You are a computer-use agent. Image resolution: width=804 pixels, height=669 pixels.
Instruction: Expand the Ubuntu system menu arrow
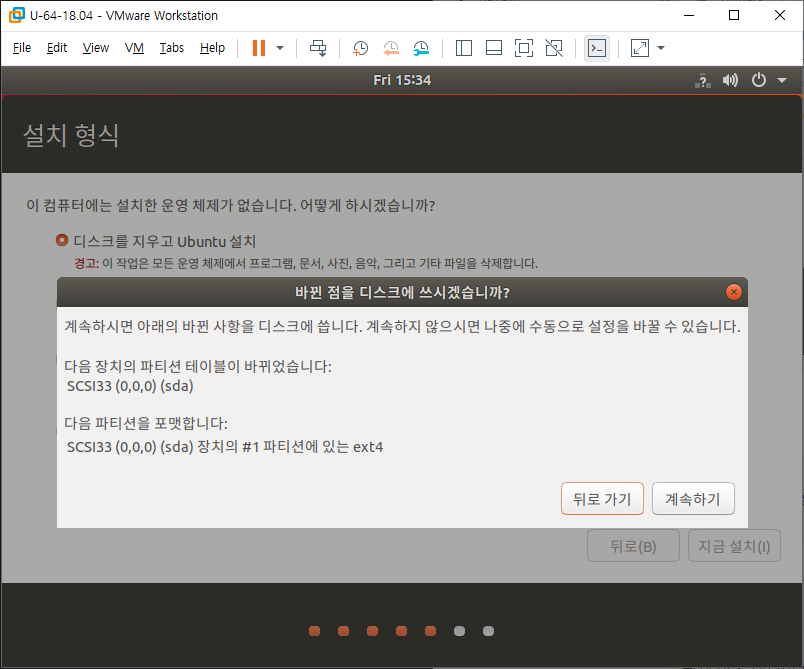click(782, 80)
